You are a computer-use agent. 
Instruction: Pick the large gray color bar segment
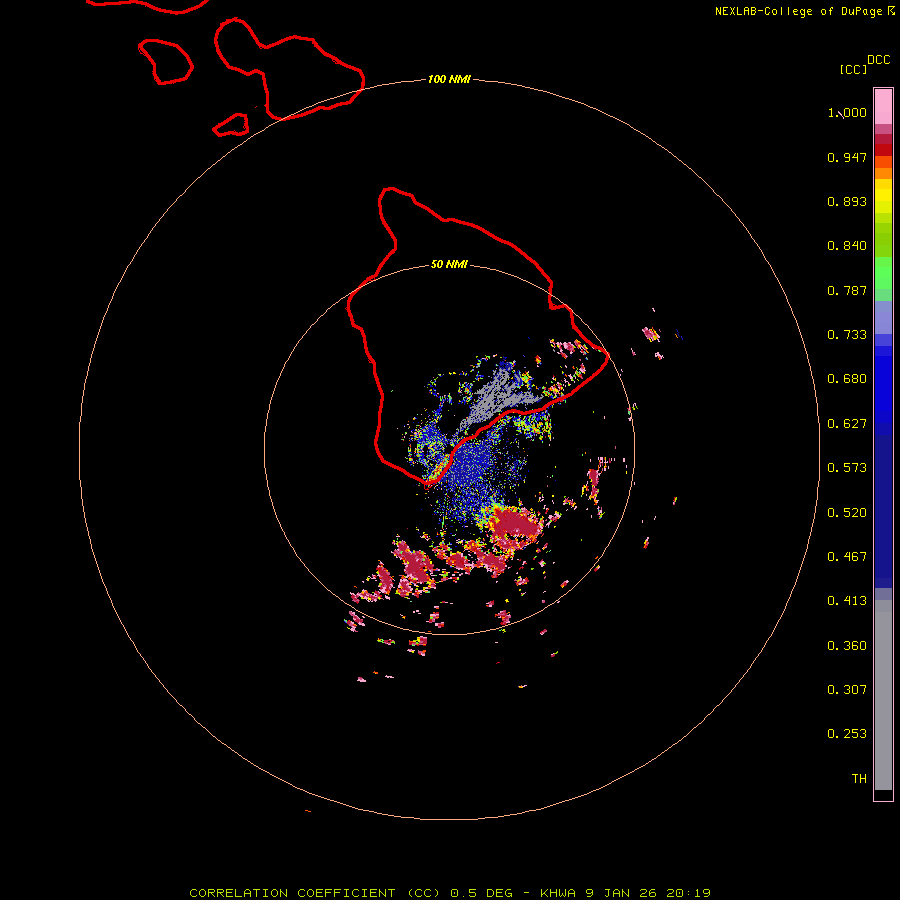click(x=883, y=695)
